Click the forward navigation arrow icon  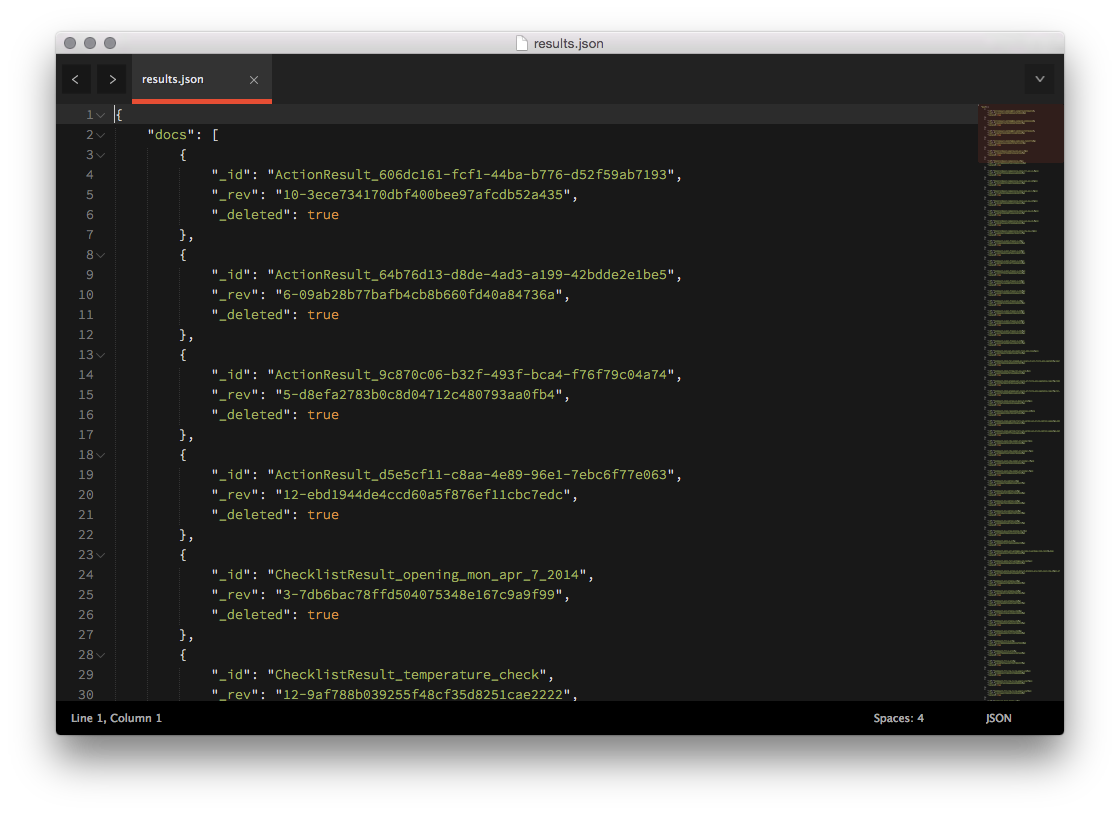(112, 79)
